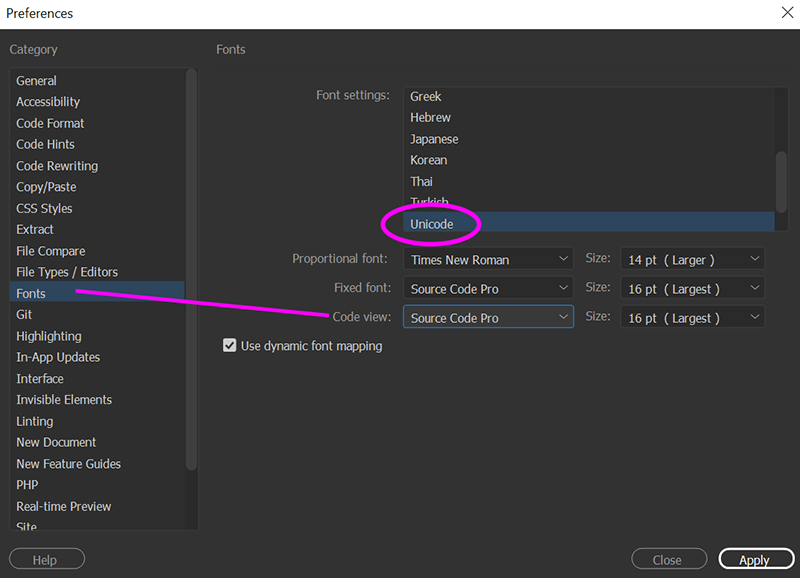
Task: Select Code Format in category list
Action: [97, 123]
